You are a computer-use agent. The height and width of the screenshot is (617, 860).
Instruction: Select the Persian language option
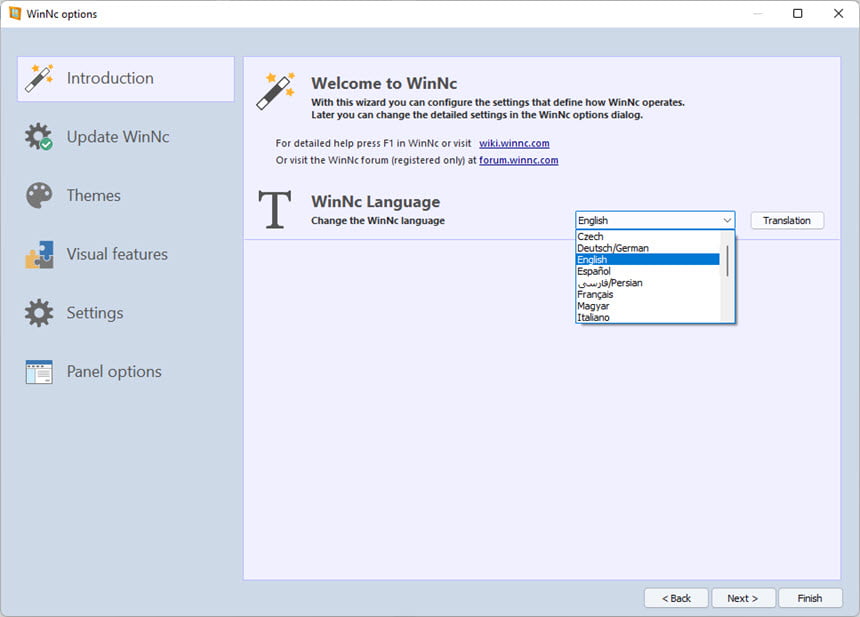[x=648, y=282]
